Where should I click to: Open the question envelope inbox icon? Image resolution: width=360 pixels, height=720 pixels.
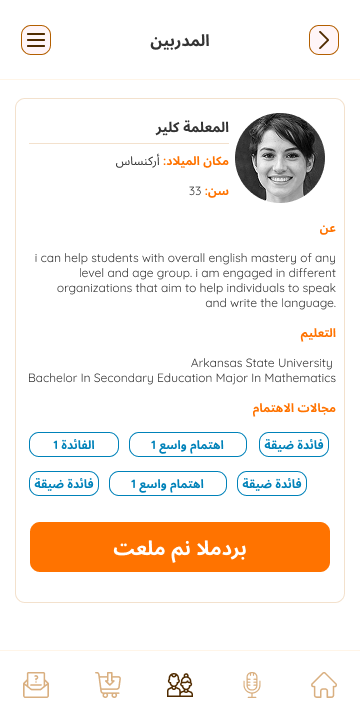coord(36,685)
